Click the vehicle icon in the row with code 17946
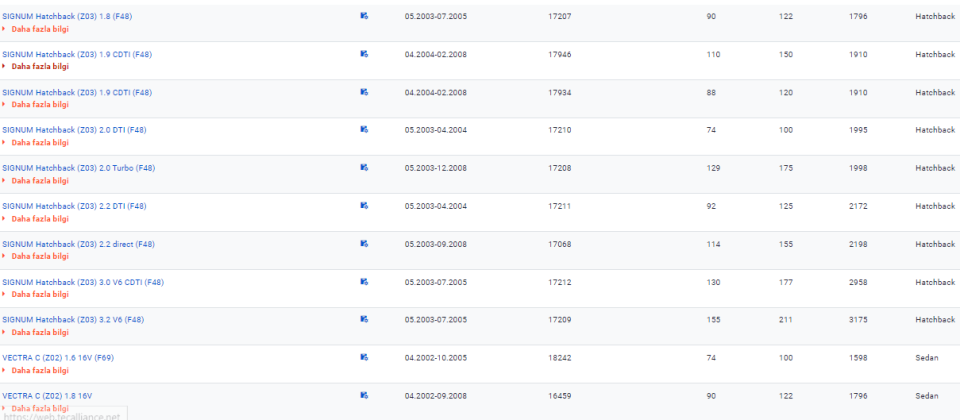 (x=364, y=54)
